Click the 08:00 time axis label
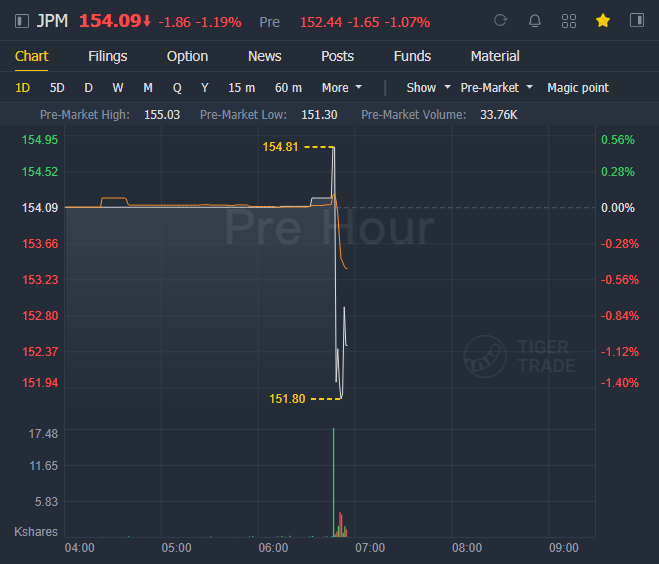The image size is (659, 564). 467,548
